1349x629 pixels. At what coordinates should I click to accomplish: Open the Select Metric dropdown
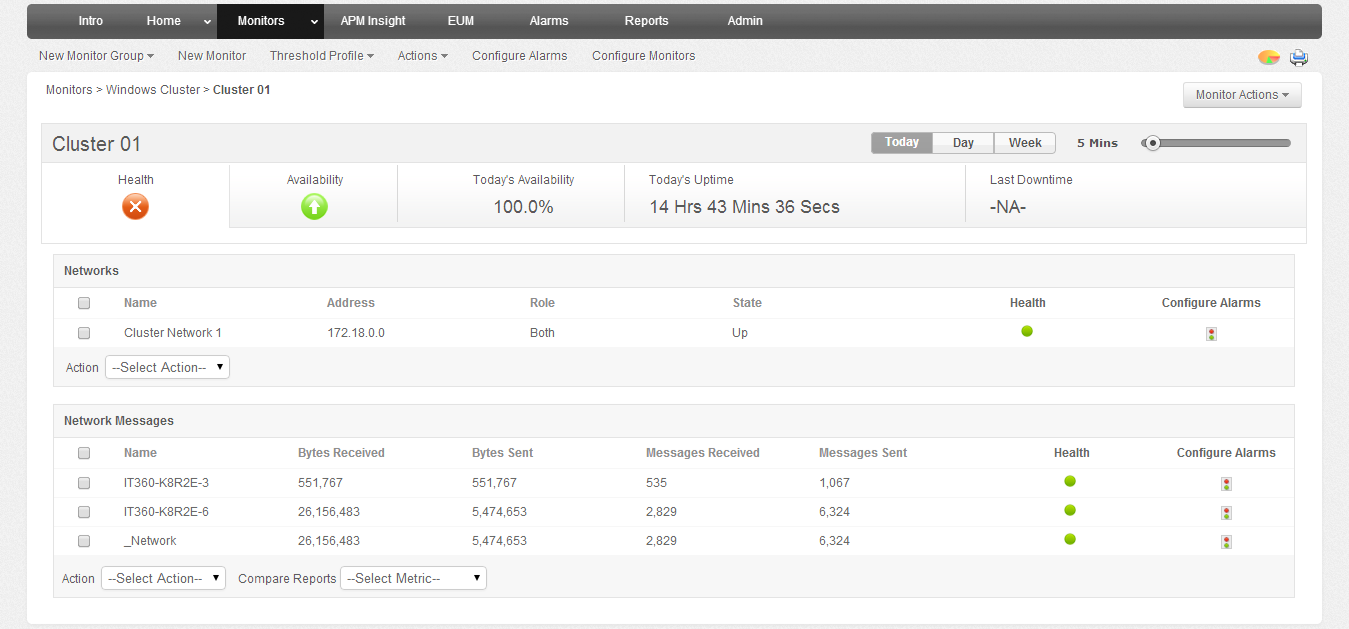[412, 577]
